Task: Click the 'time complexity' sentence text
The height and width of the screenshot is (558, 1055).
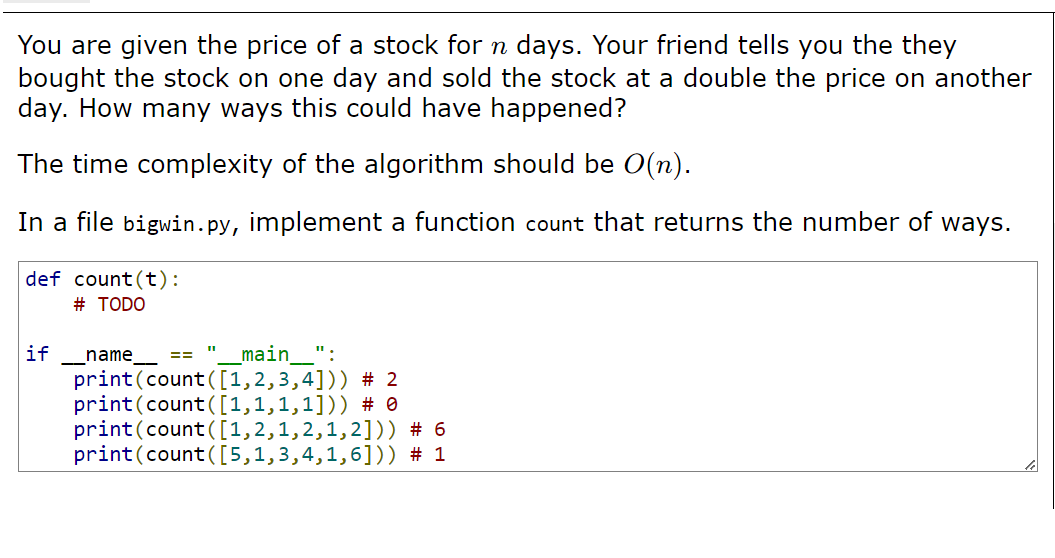Action: click(x=354, y=165)
